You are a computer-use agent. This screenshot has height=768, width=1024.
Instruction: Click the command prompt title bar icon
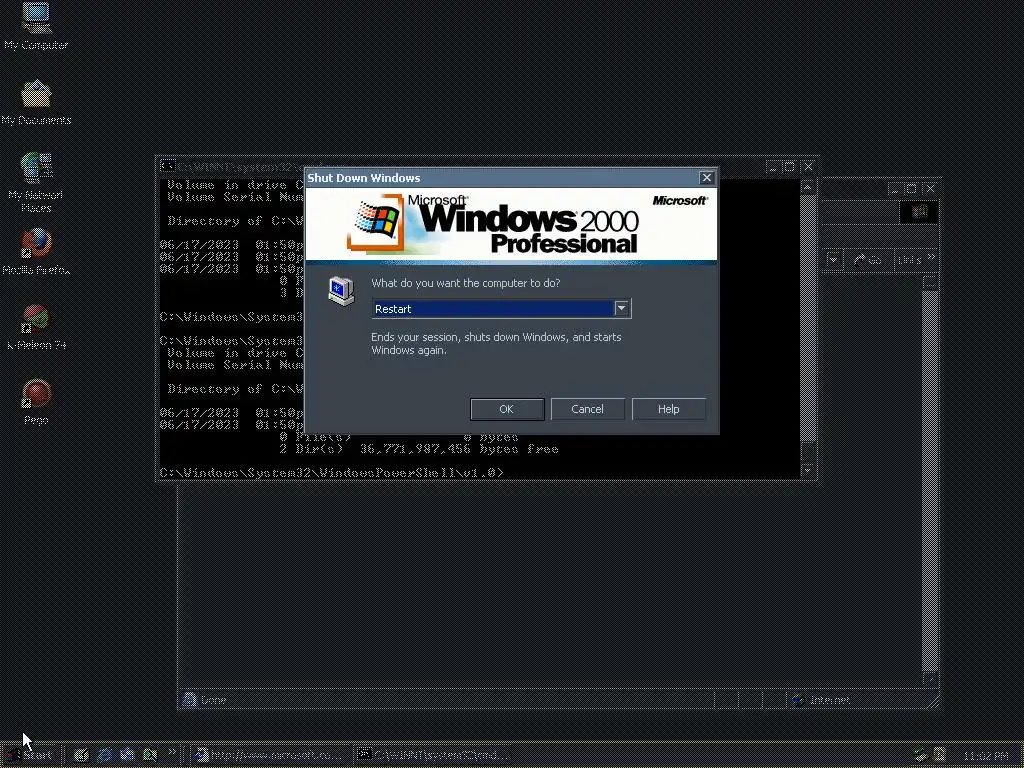(x=167, y=166)
